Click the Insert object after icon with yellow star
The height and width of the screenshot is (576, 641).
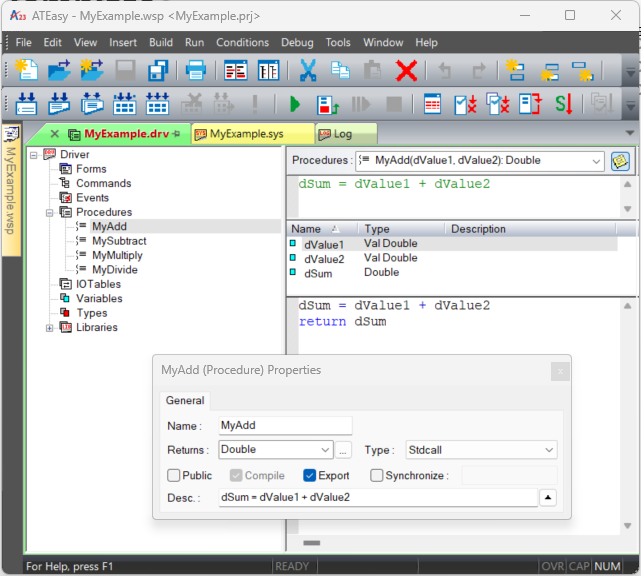(549, 70)
